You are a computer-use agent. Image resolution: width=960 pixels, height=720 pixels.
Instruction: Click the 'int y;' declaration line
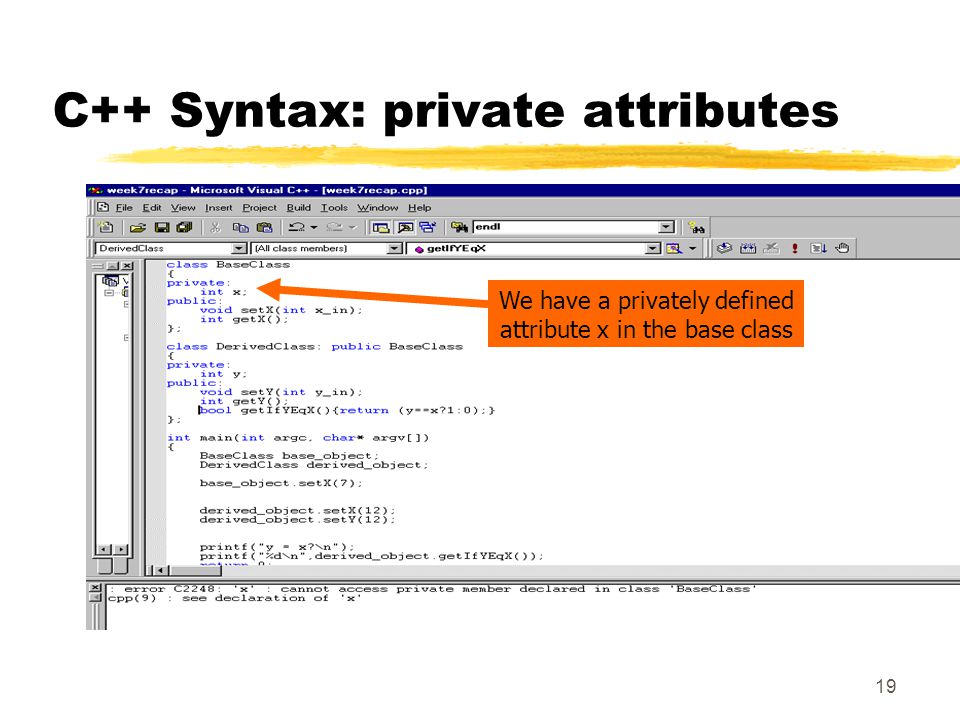(x=223, y=374)
